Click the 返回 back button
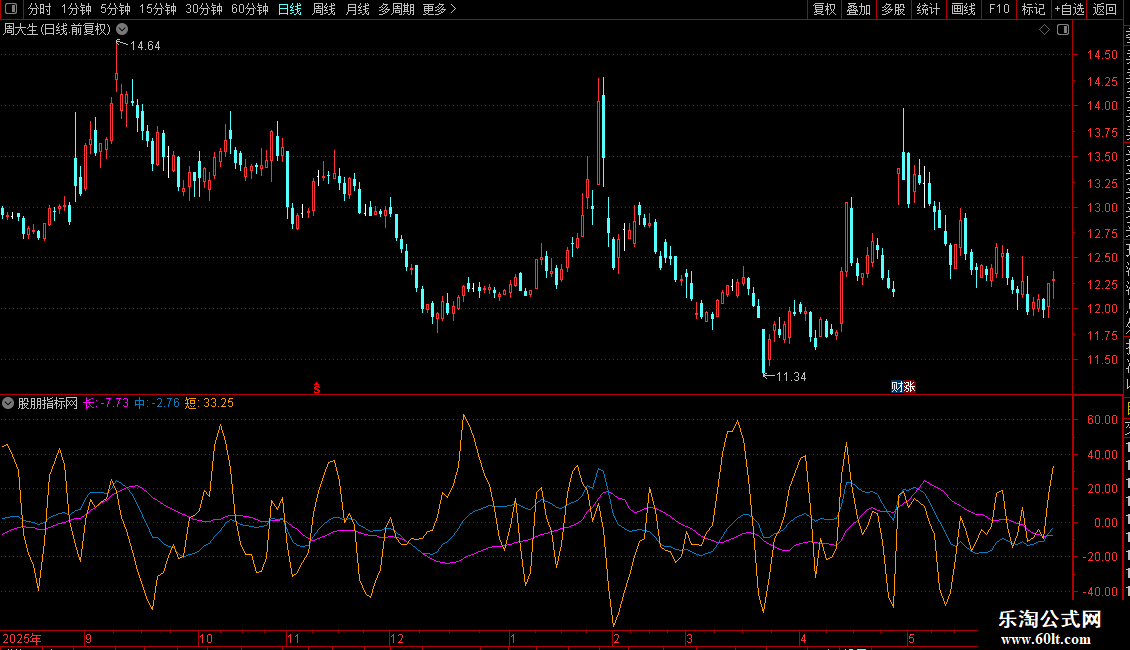The height and width of the screenshot is (650, 1130). click(1105, 9)
